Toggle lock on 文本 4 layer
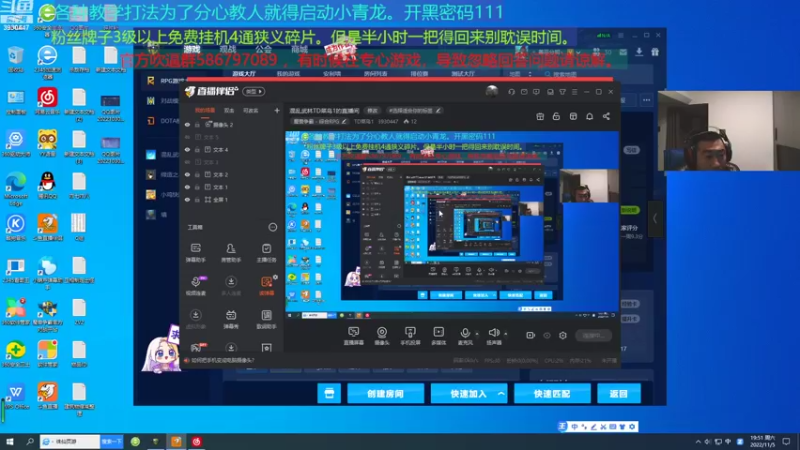 (197, 149)
